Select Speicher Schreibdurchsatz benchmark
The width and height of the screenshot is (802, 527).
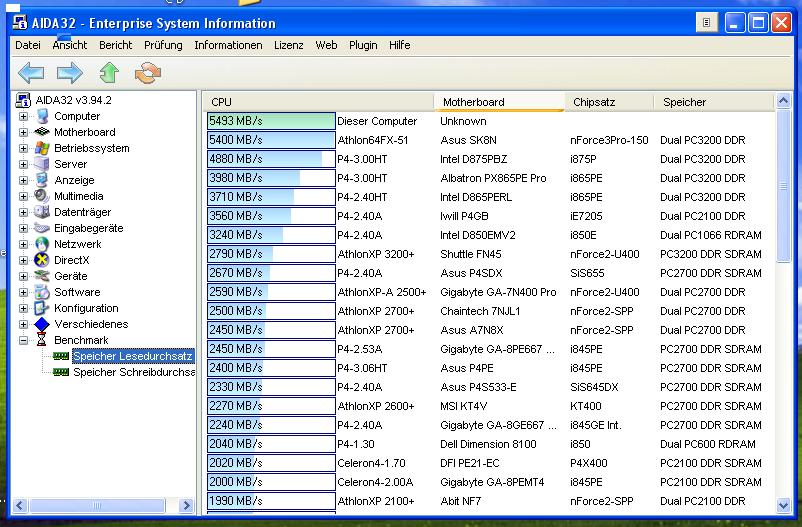134,372
